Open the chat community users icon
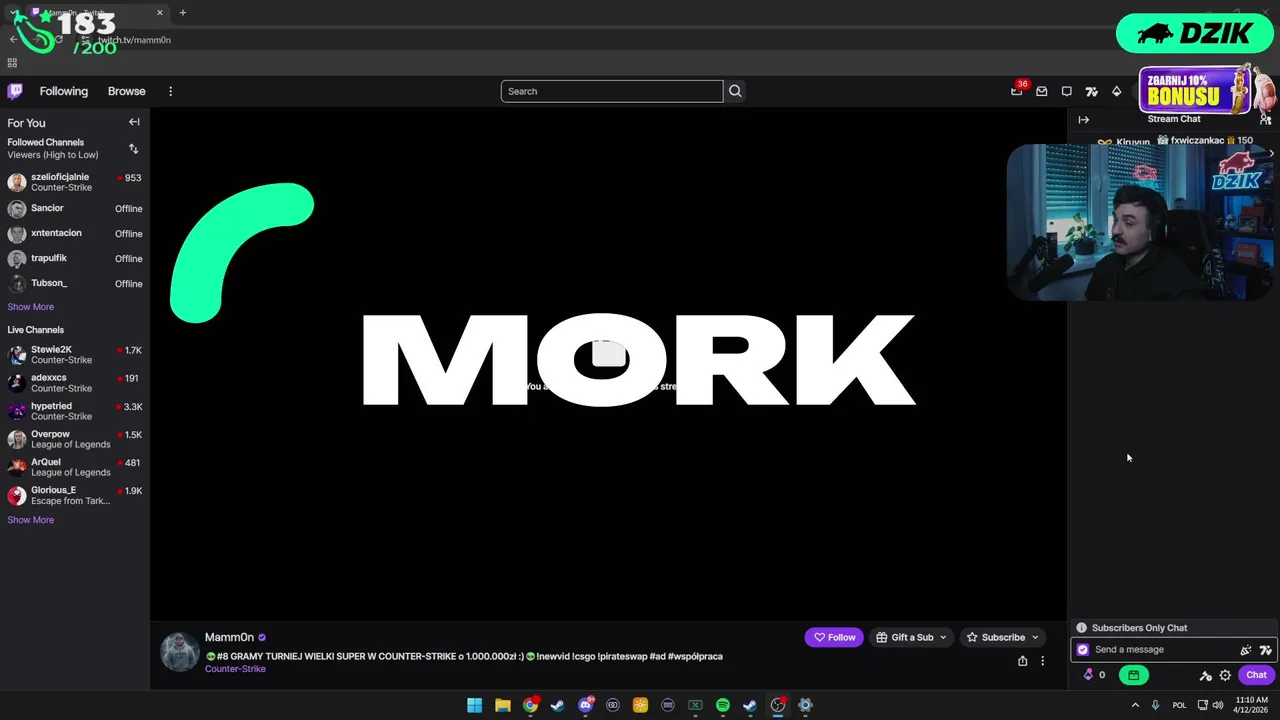The height and width of the screenshot is (720, 1280). pyautogui.click(x=1265, y=119)
